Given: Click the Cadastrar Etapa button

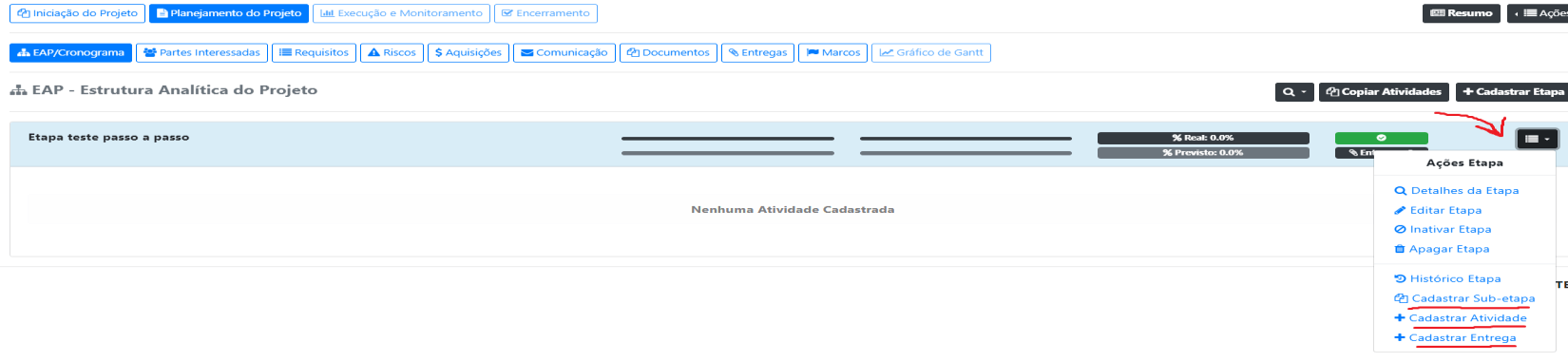Looking at the screenshot, I should 1513,92.
